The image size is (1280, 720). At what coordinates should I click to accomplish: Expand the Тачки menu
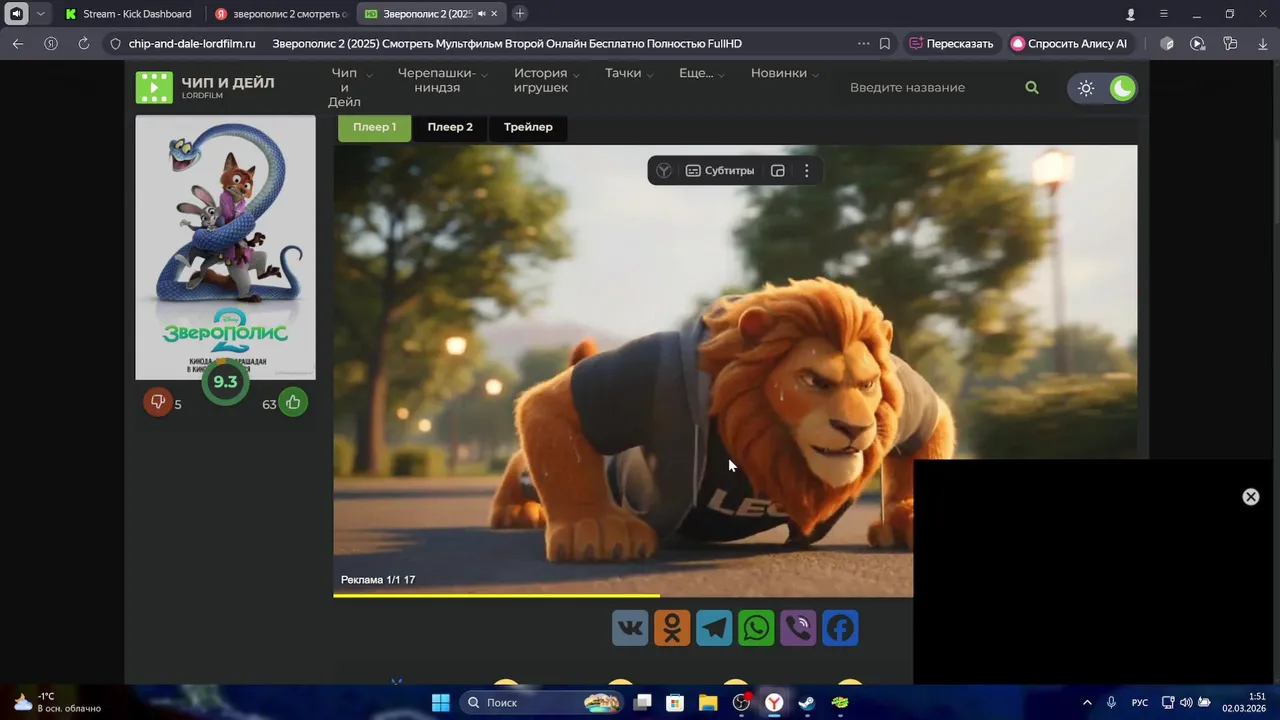(x=629, y=73)
